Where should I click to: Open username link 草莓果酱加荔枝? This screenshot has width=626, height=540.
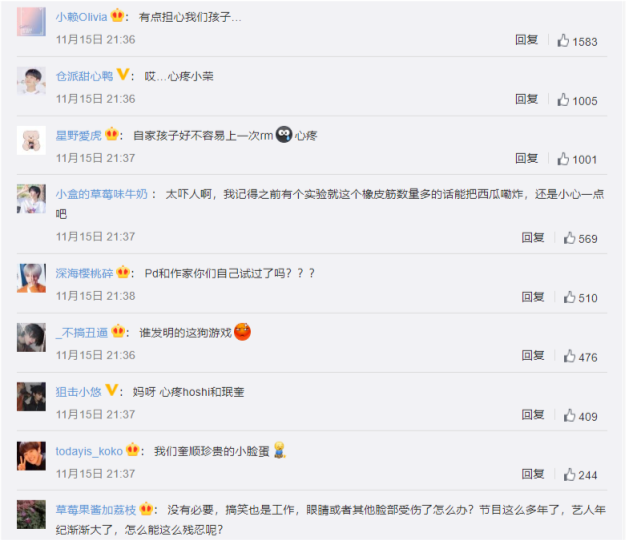(96, 510)
